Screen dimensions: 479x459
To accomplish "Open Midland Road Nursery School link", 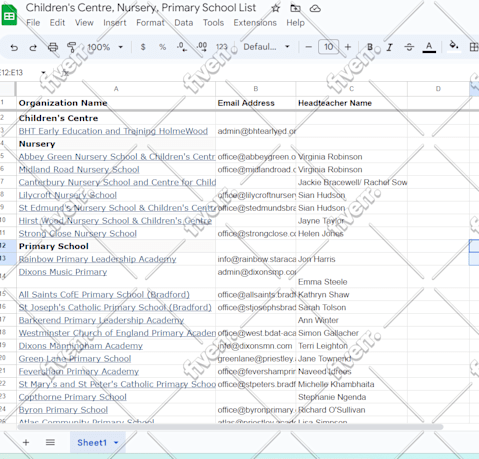I will click(x=79, y=169).
